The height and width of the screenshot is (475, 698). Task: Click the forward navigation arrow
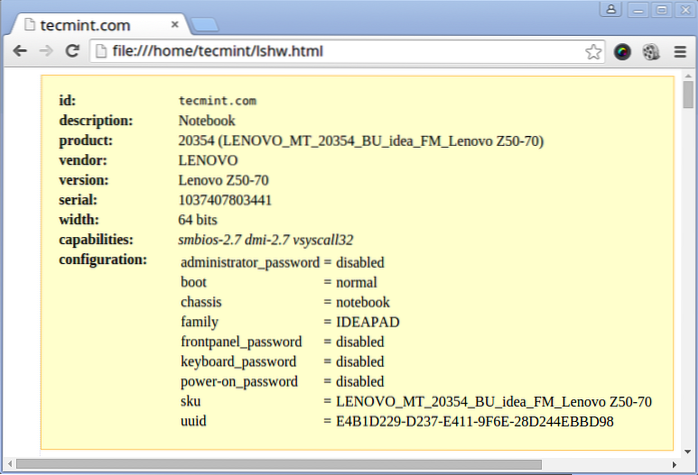tap(45, 51)
